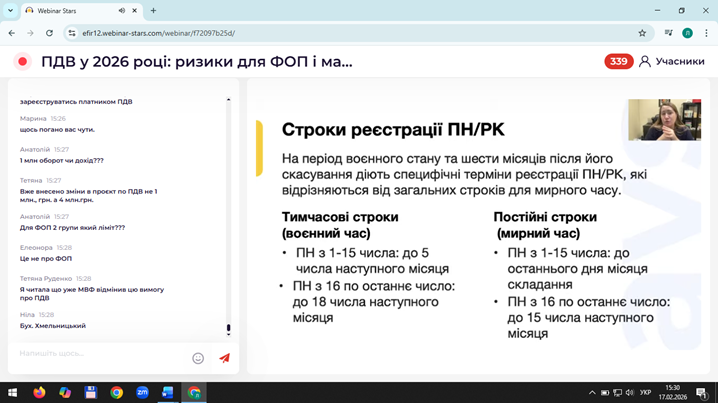Bookmark this page with the star icon

tap(642, 33)
